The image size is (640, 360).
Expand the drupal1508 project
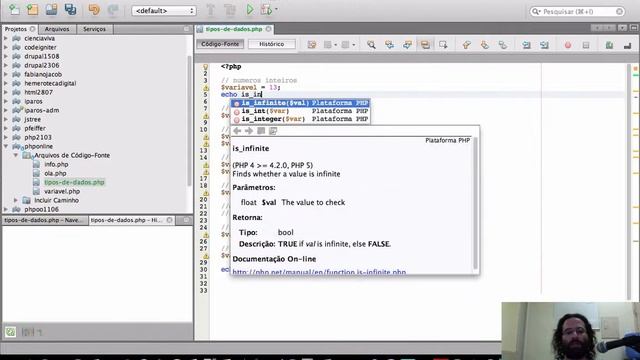(x=6, y=56)
